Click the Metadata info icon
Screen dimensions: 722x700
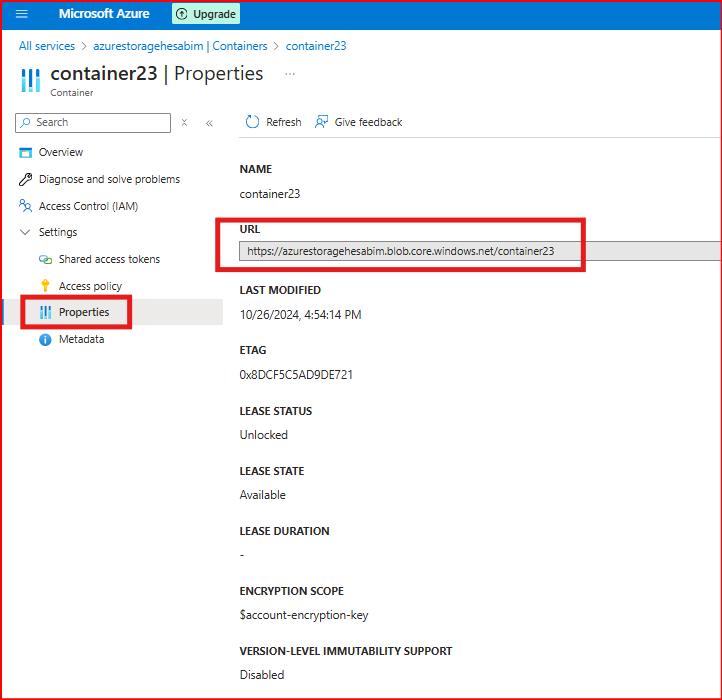(x=45, y=339)
